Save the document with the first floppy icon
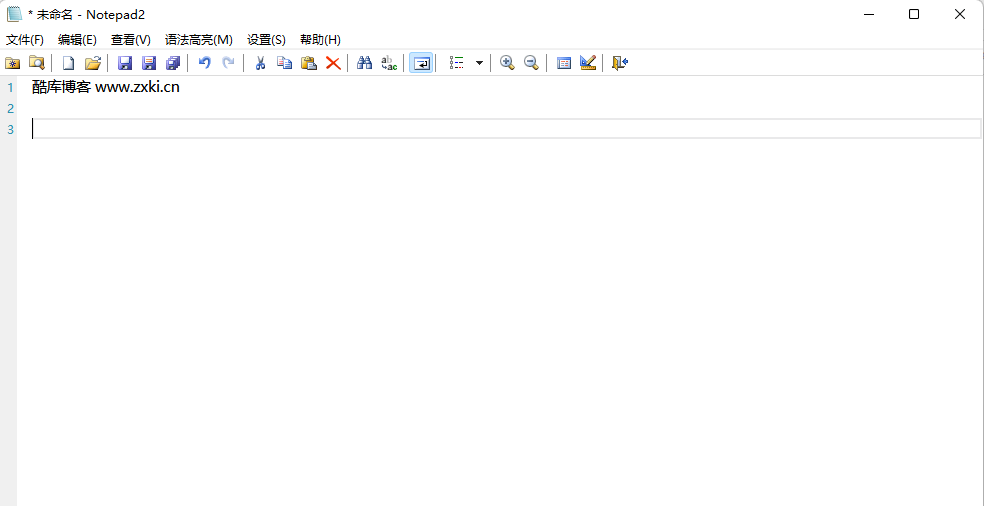Screen dimensions: 984x506 pos(125,63)
